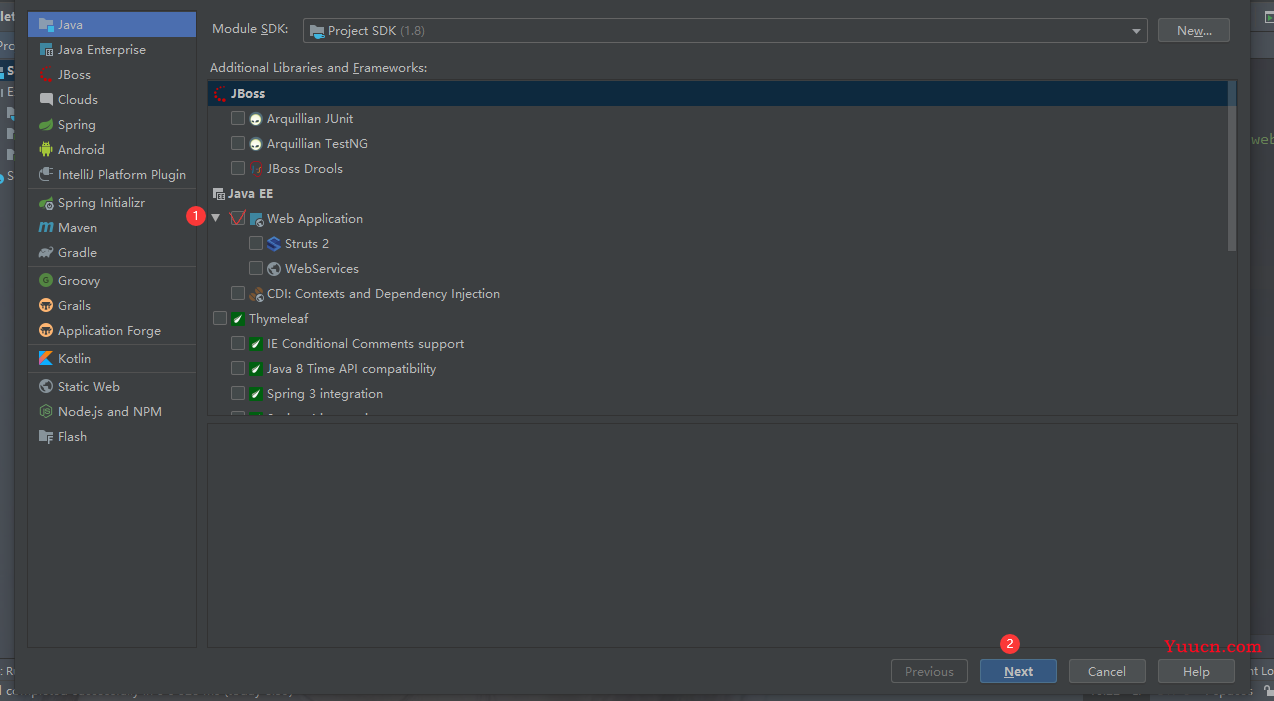Choose the Spring Initializr icon
1274x701 pixels.
point(46,202)
